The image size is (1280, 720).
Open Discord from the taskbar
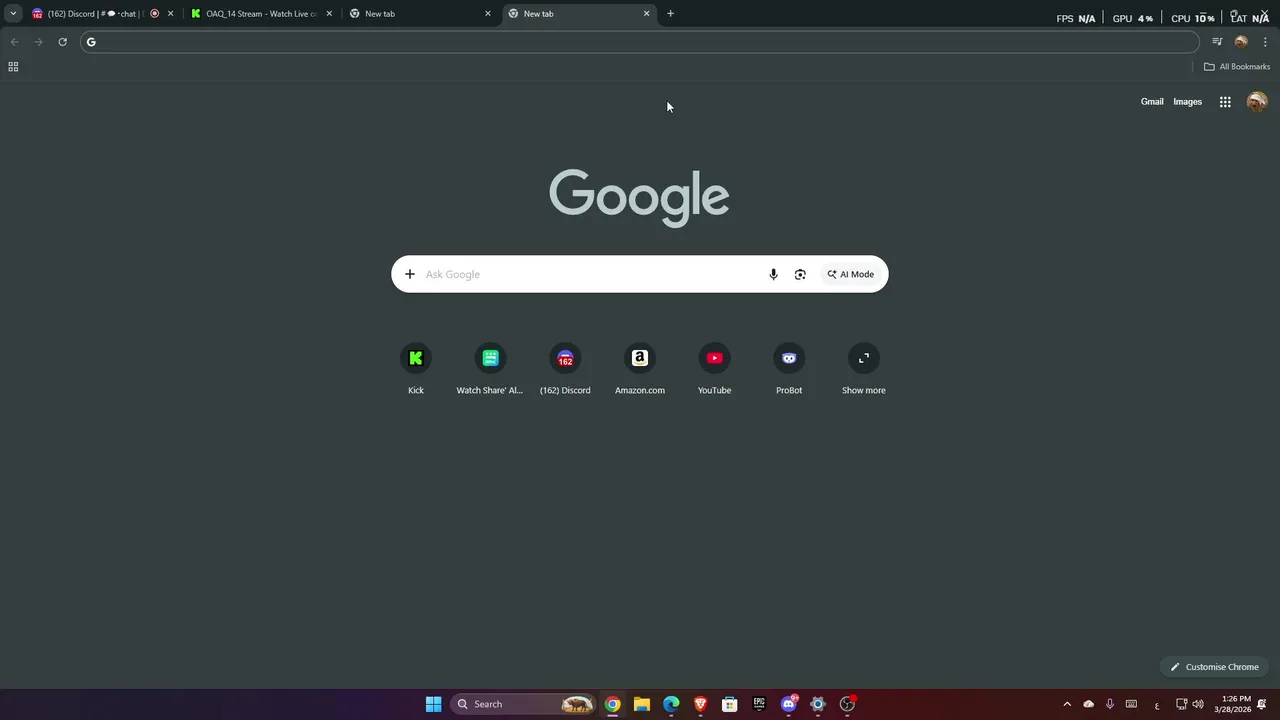(x=788, y=704)
